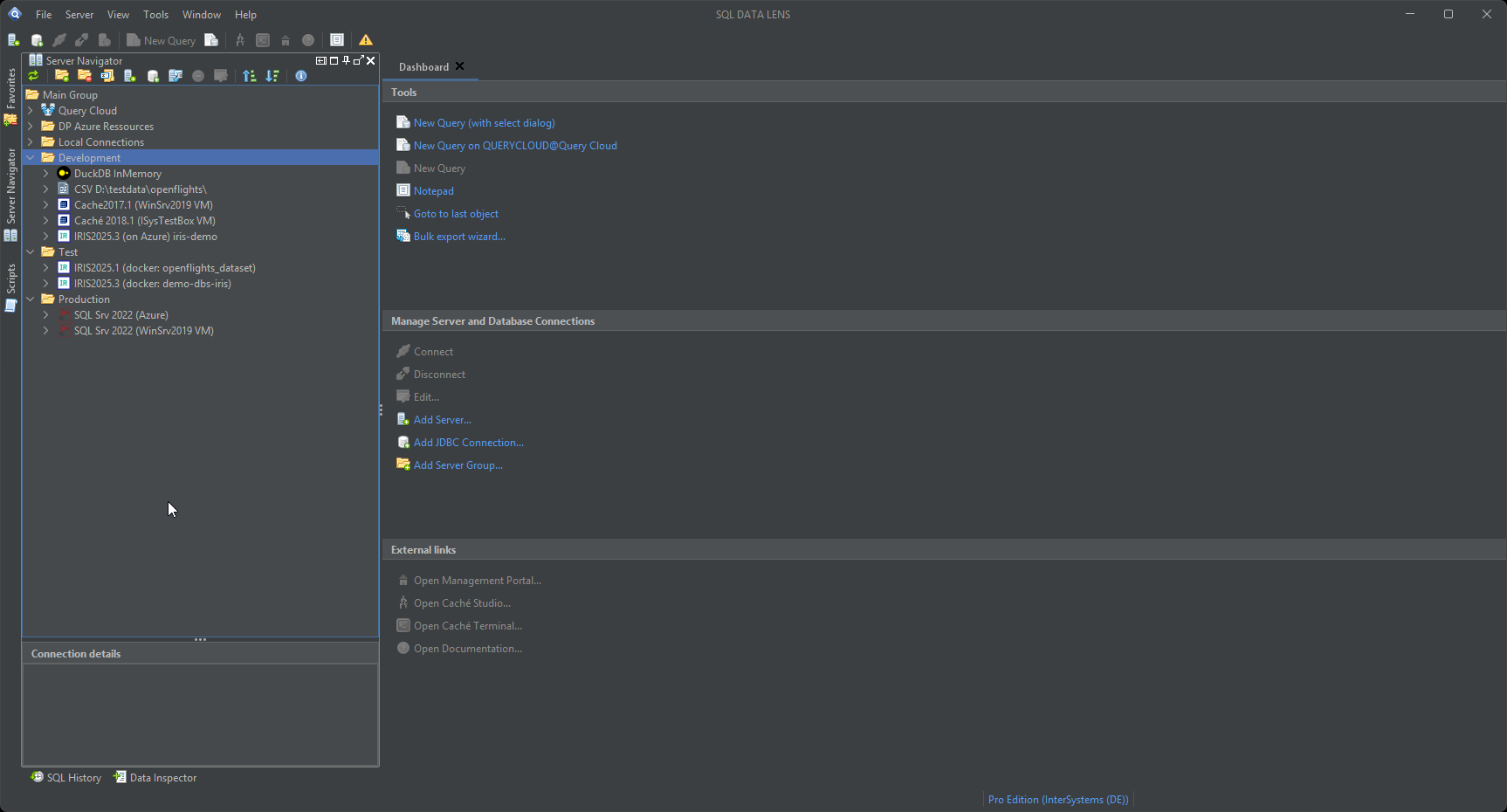Open the Help menu
This screenshot has width=1507, height=812.
[245, 15]
